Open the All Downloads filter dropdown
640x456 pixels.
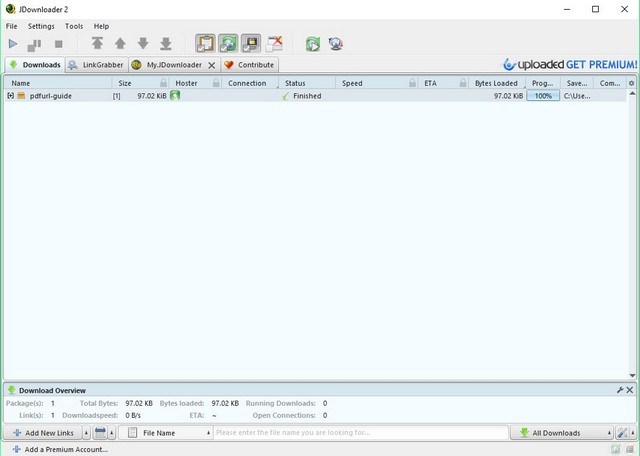click(562, 433)
